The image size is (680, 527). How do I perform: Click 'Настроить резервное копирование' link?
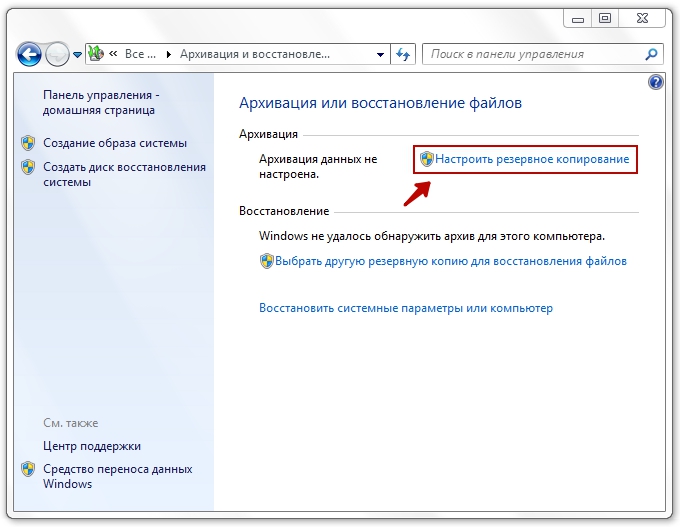click(x=532, y=159)
